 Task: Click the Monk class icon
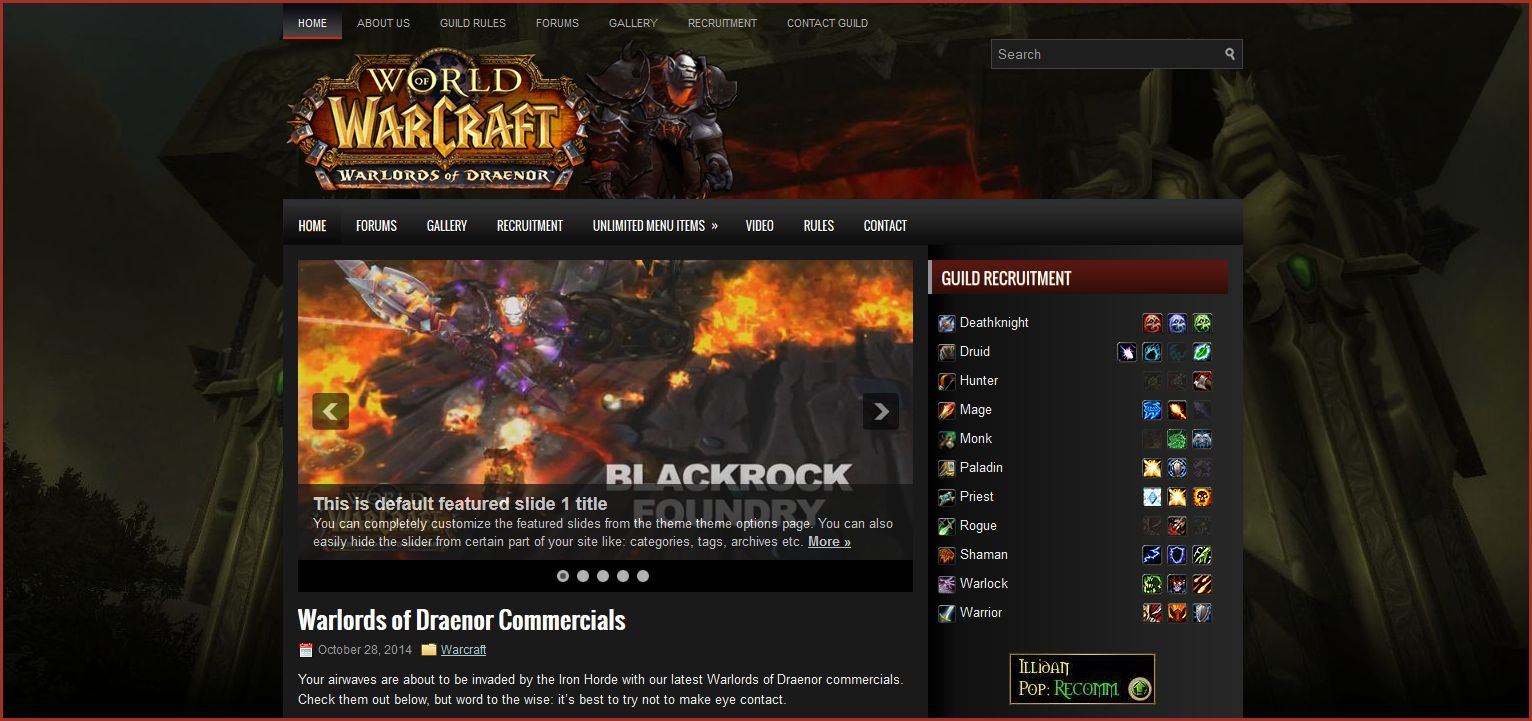(x=946, y=439)
